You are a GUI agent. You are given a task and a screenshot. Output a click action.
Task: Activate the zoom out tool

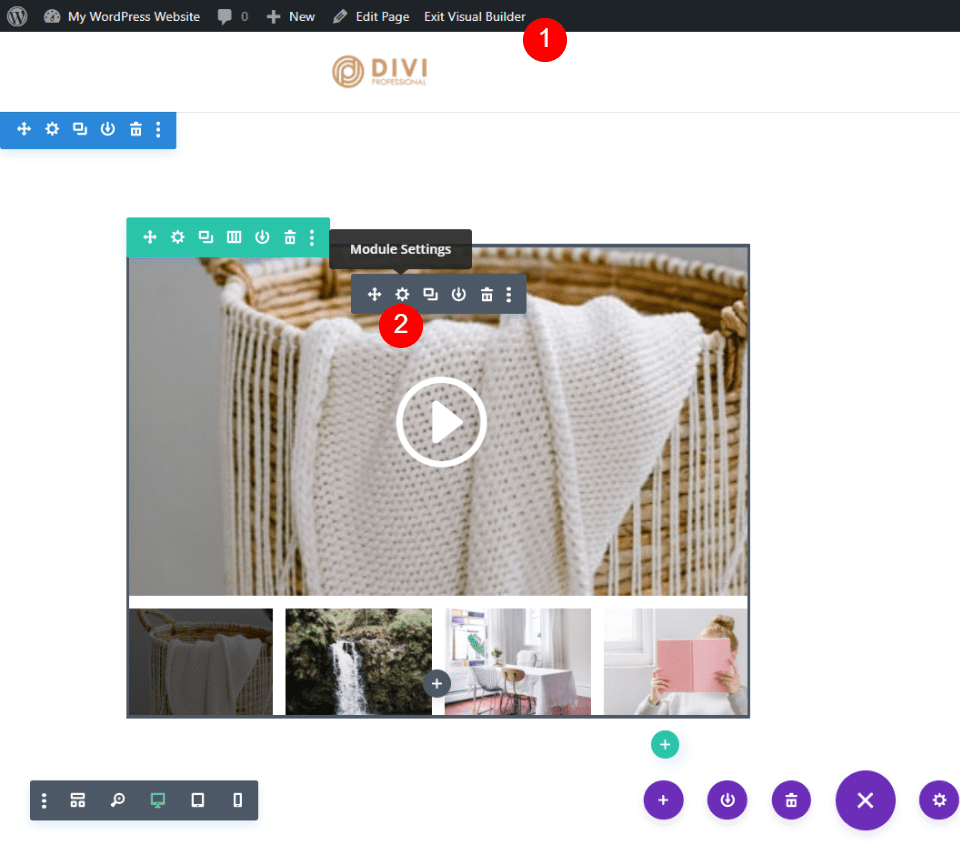118,800
